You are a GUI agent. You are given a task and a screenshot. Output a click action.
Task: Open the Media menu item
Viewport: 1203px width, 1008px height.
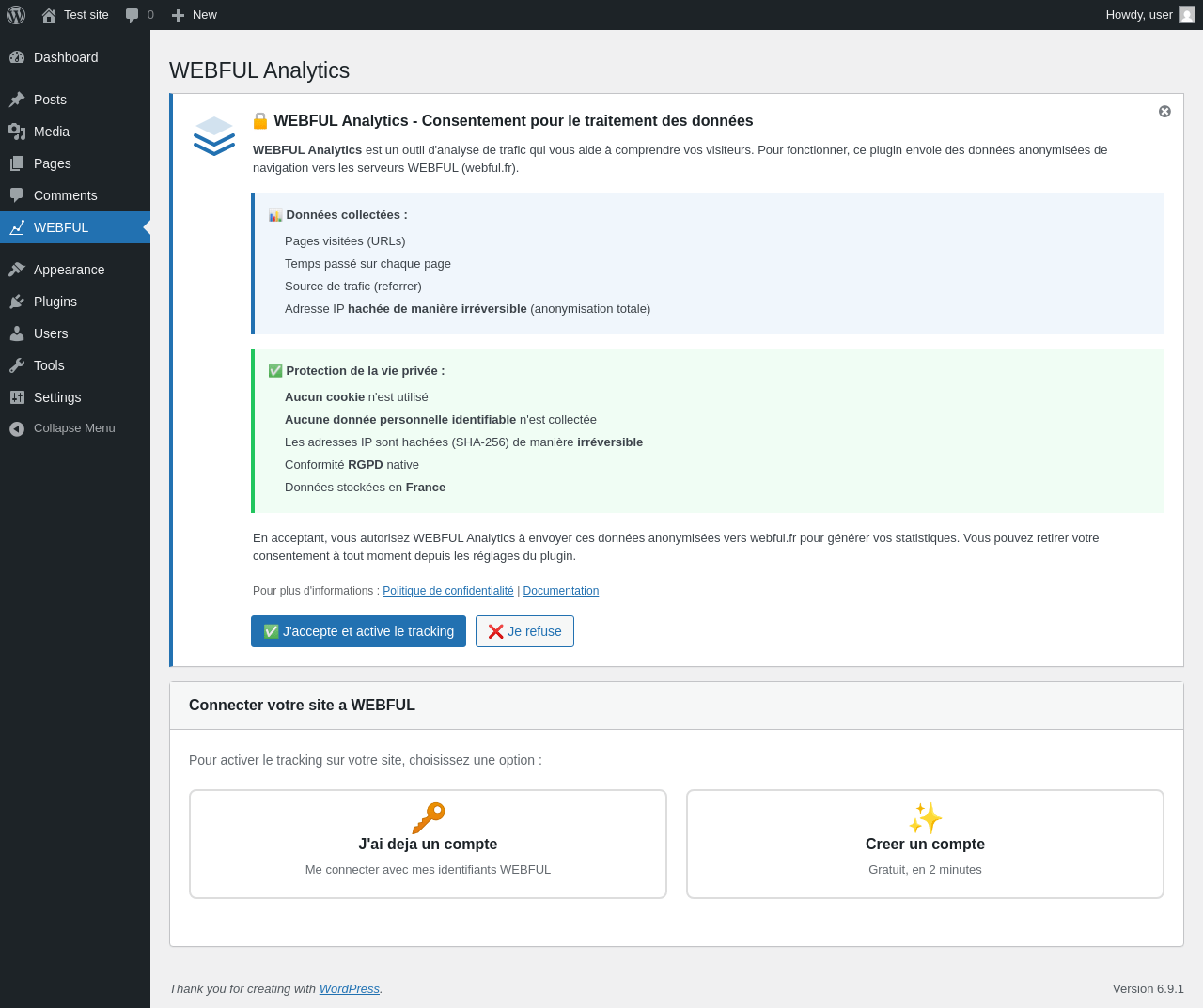coord(75,132)
